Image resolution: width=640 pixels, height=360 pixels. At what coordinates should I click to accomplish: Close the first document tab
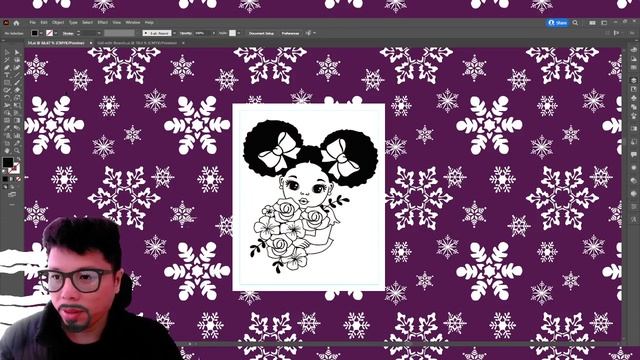click(91, 43)
